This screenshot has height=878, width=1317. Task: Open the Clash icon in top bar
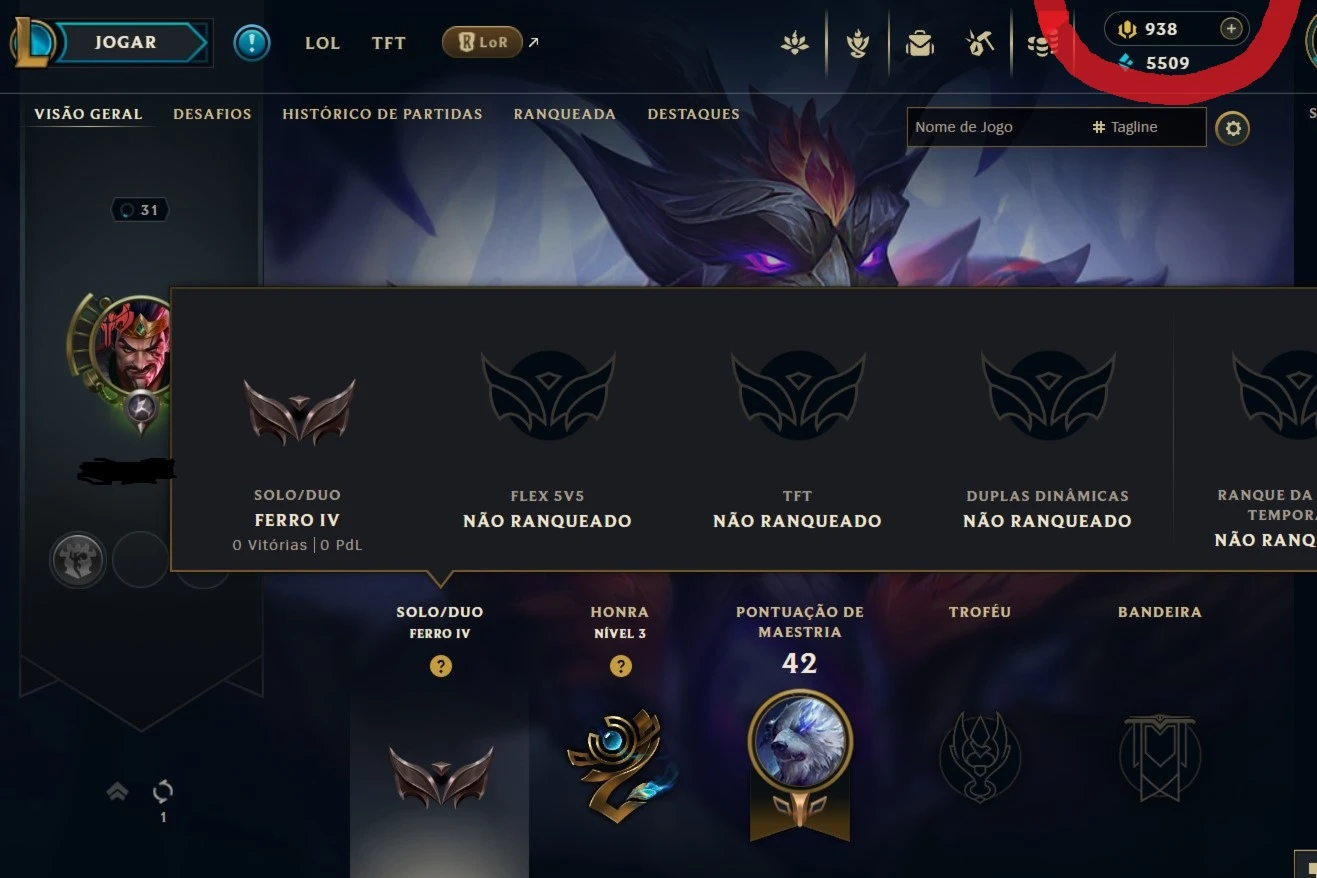point(857,43)
